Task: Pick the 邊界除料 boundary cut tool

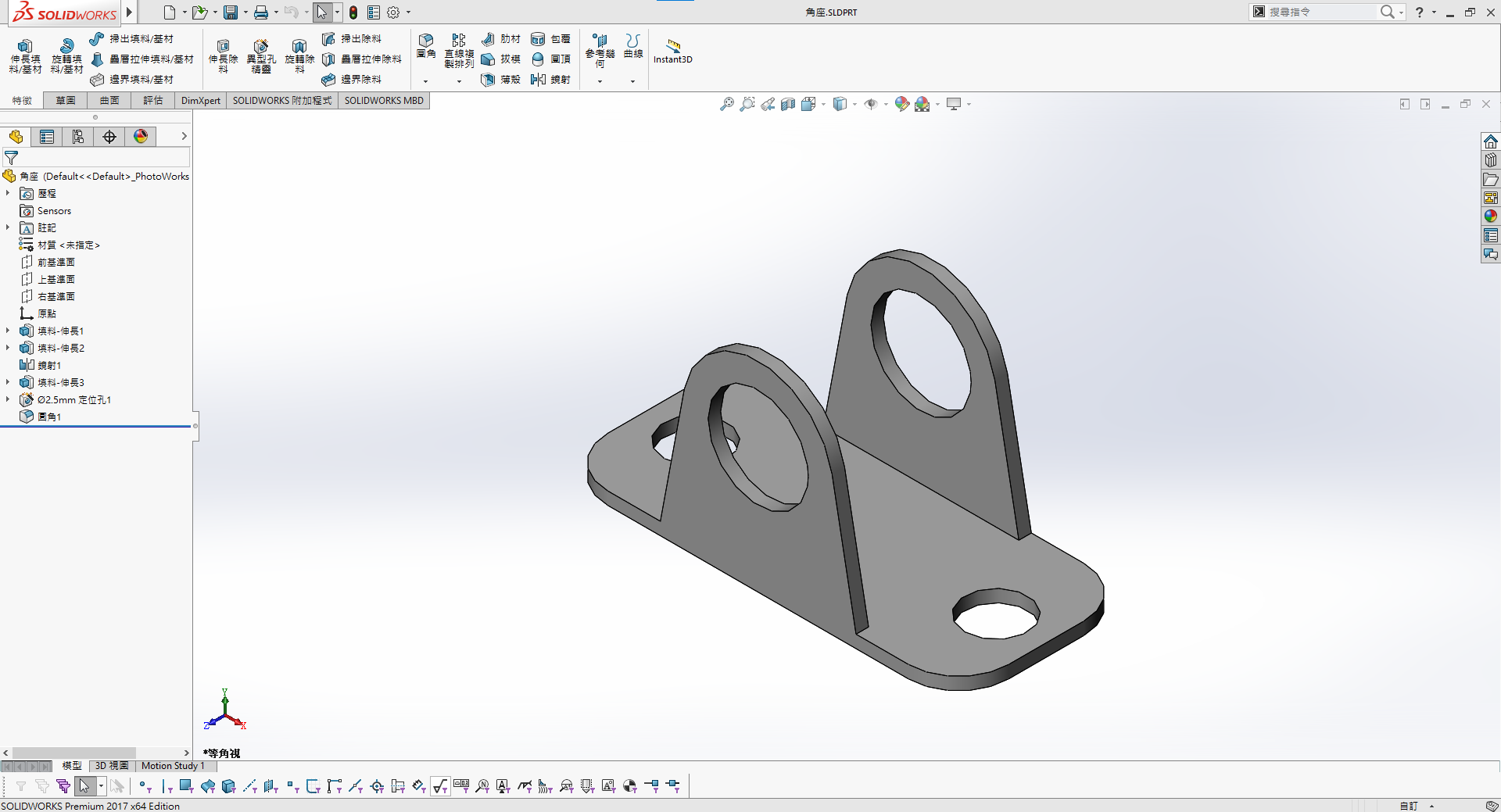Action: coord(352,80)
